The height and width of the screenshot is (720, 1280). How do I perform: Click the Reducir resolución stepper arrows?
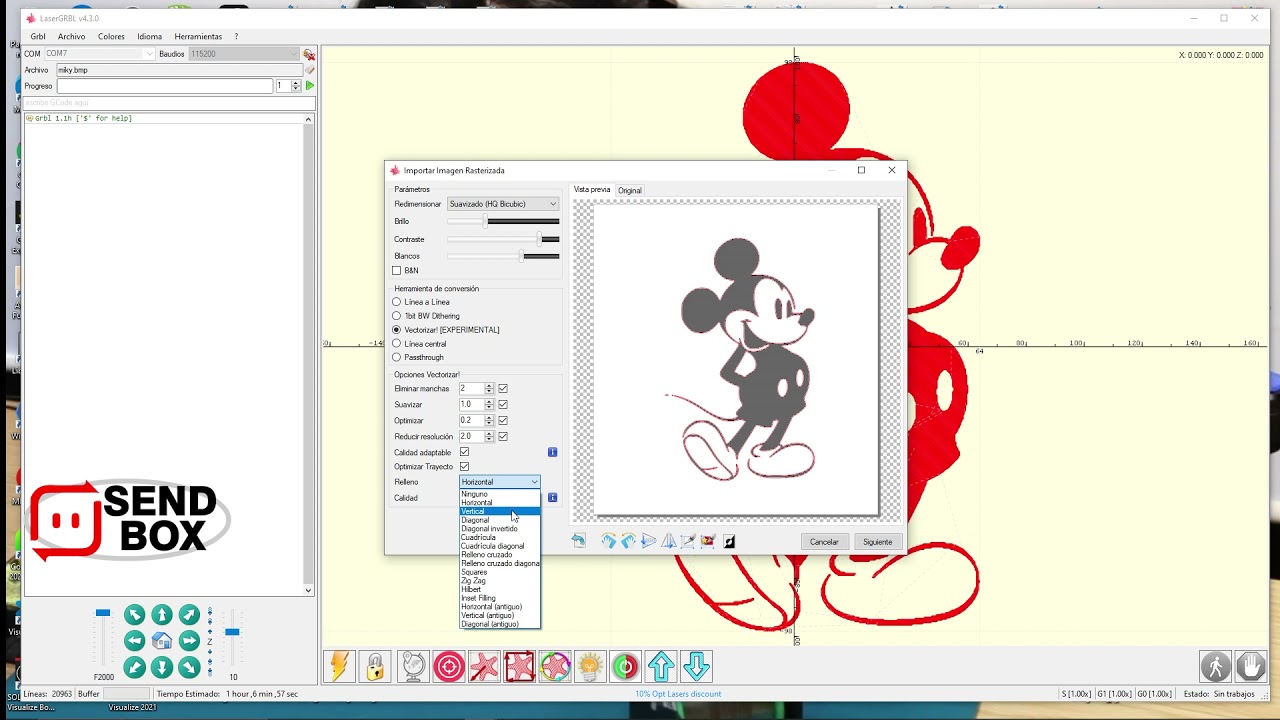pyautogui.click(x=489, y=437)
